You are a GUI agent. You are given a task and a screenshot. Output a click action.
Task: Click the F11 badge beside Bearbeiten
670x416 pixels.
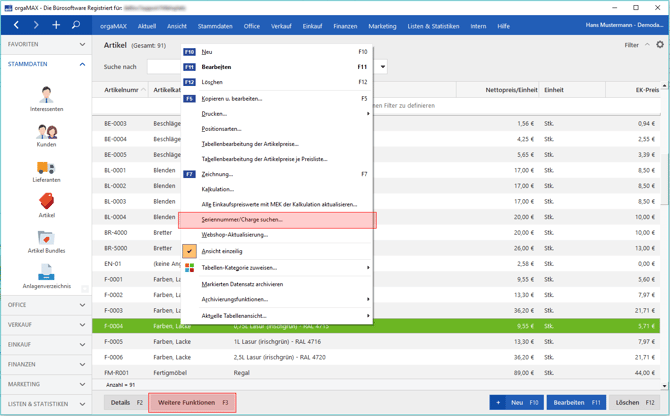click(189, 67)
